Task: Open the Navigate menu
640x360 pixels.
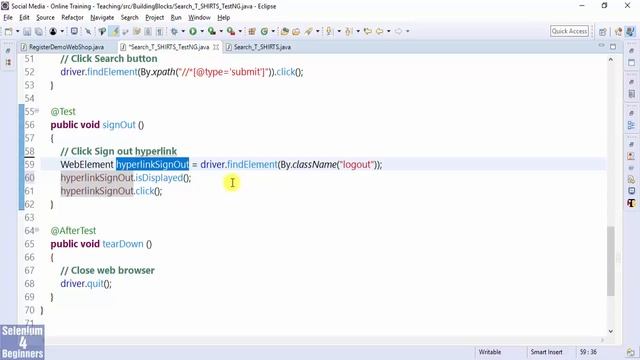Action: [102, 18]
